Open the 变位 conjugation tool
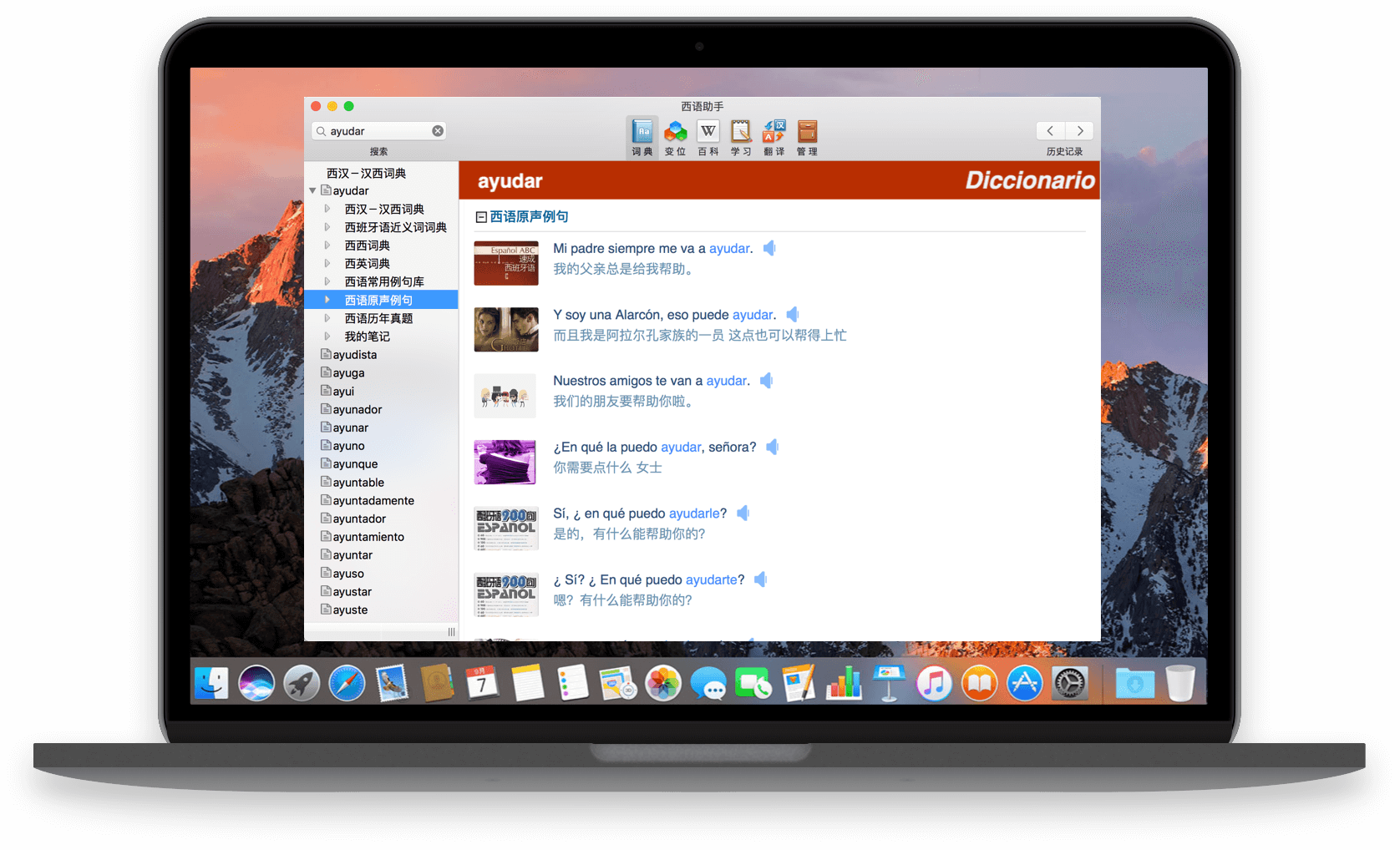The height and width of the screenshot is (850, 1400). pyautogui.click(x=675, y=138)
